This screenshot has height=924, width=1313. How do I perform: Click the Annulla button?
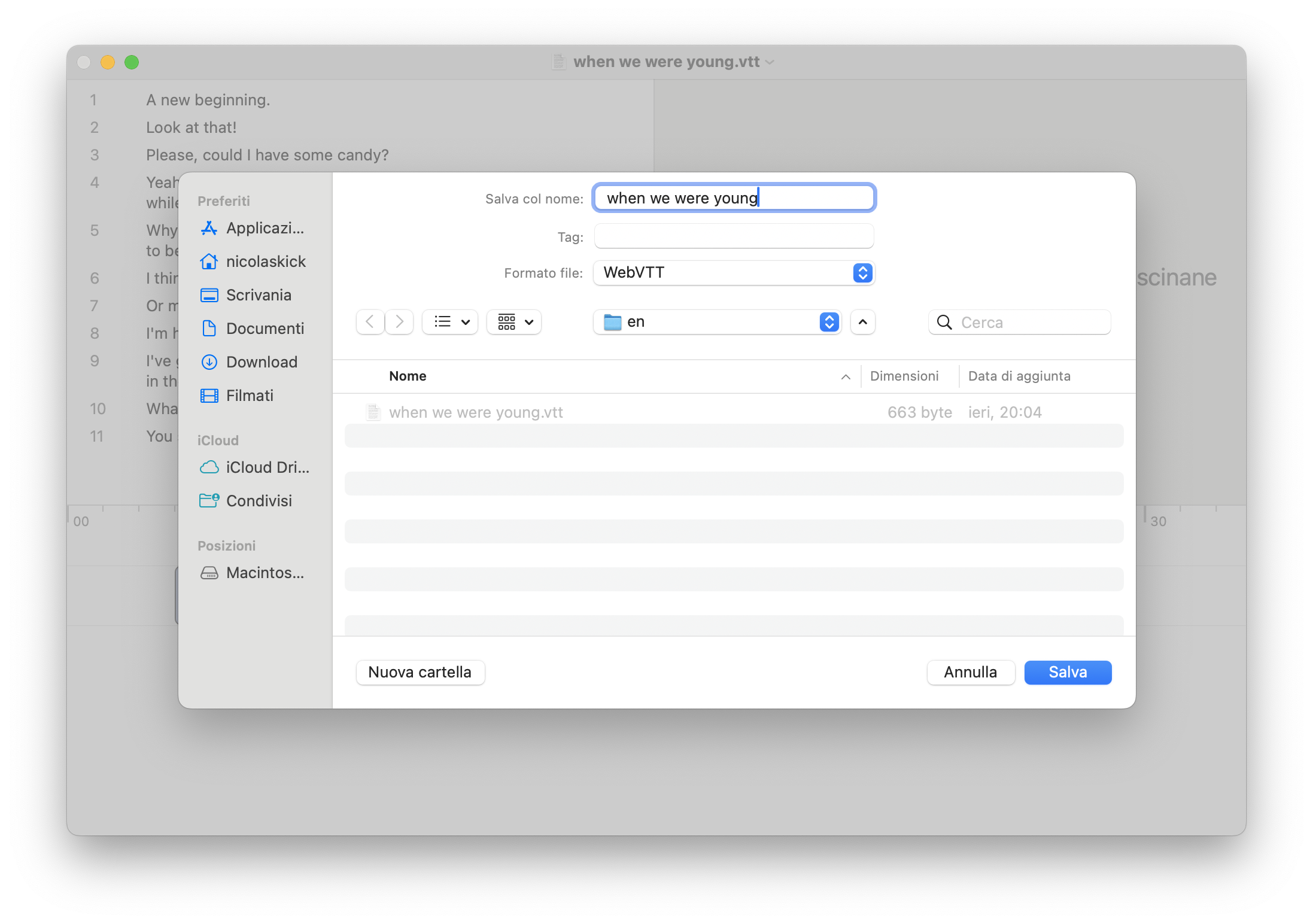tap(970, 672)
